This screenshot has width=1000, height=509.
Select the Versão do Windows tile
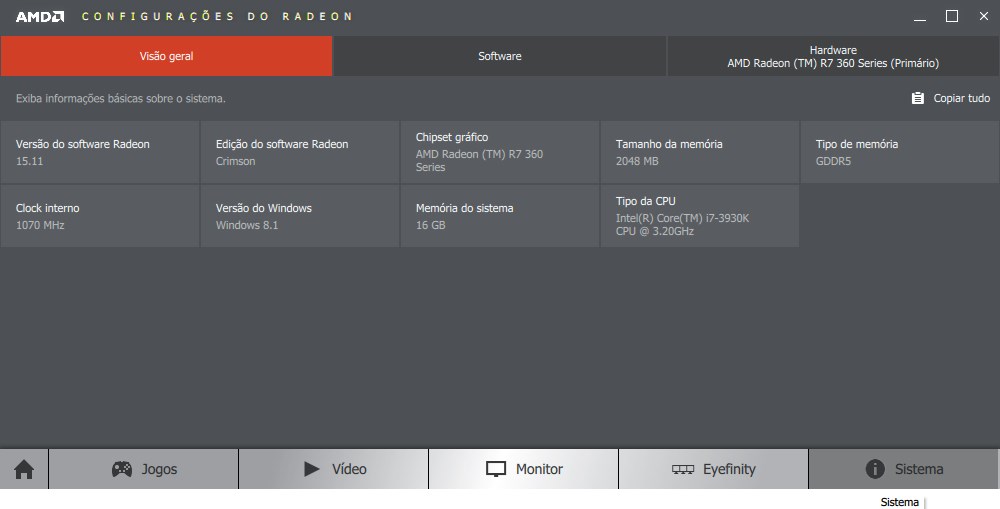pyautogui.click(x=300, y=216)
